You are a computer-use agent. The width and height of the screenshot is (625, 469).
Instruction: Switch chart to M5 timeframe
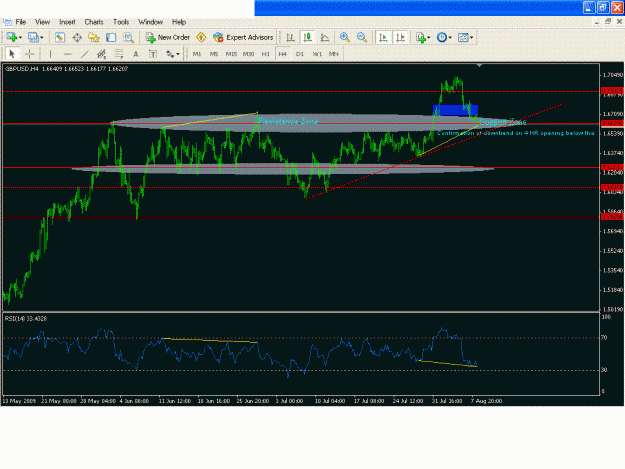[x=214, y=54]
